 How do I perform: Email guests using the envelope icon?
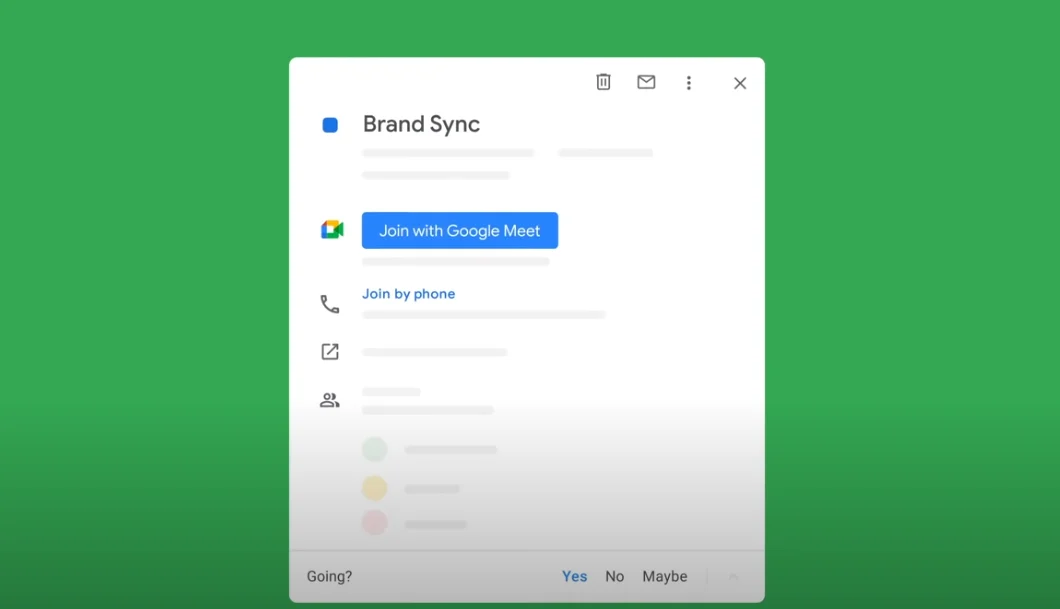[646, 82]
